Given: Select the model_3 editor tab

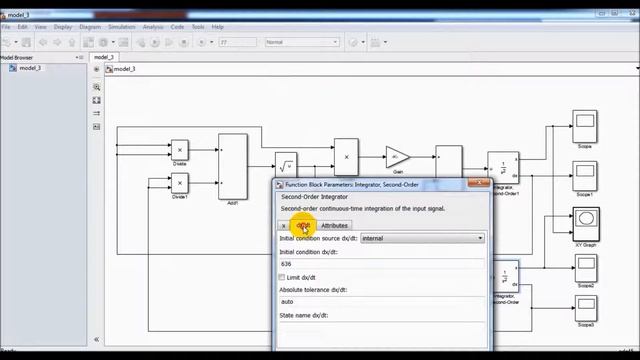Looking at the screenshot, I should (x=104, y=57).
